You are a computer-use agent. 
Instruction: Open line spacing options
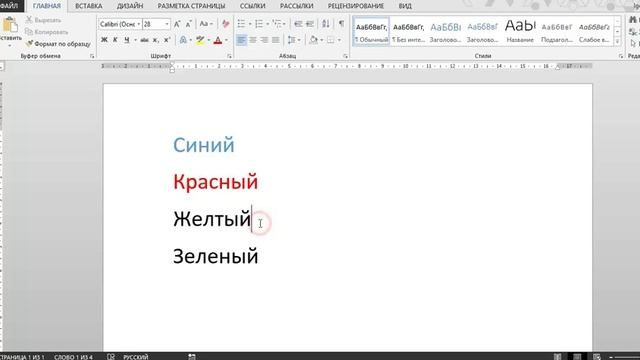tap(292, 40)
